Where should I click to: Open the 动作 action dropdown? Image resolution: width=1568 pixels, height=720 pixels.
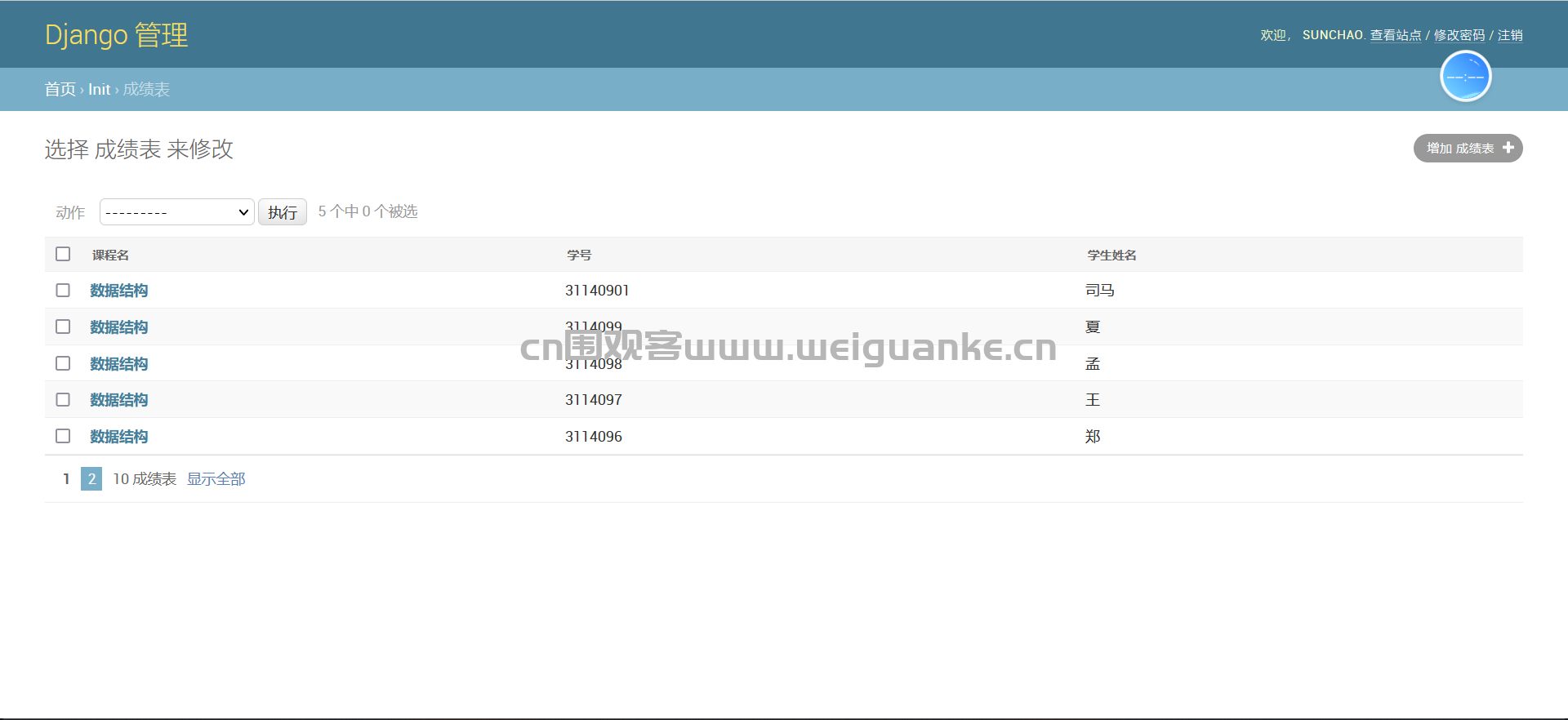click(176, 212)
